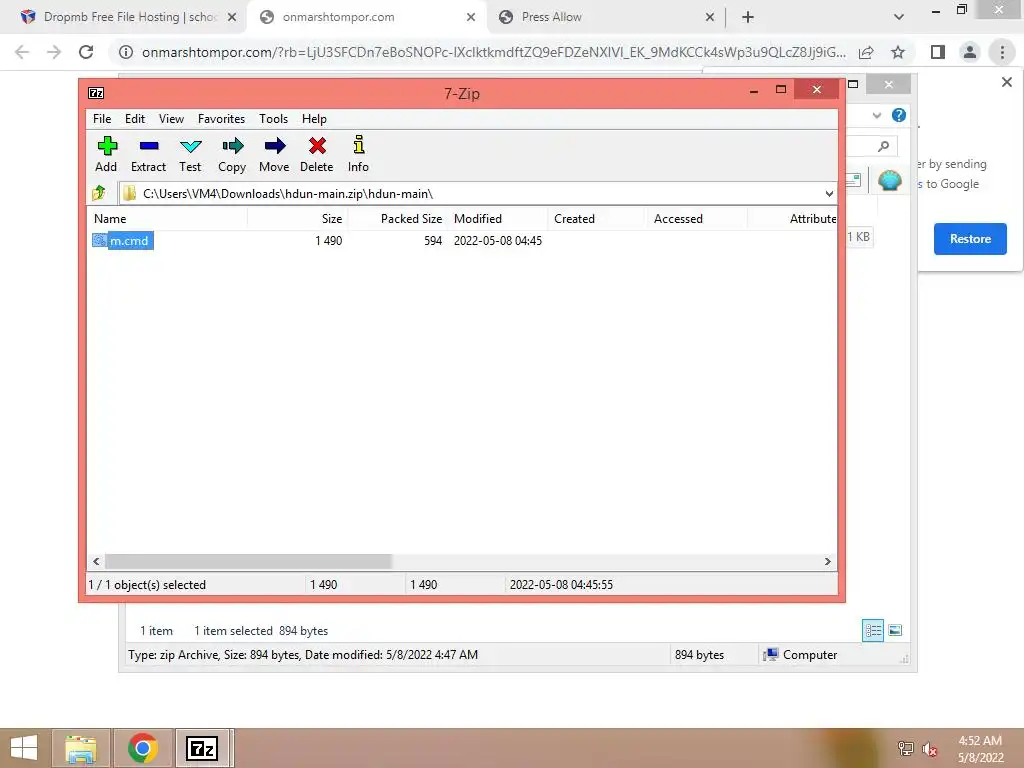This screenshot has height=768, width=1024.
Task: View site information icon in address bar
Action: [126, 52]
